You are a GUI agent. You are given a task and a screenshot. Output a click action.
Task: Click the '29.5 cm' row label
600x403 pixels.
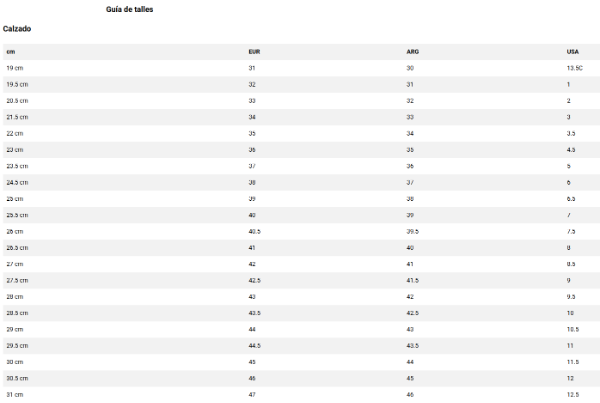(17, 345)
